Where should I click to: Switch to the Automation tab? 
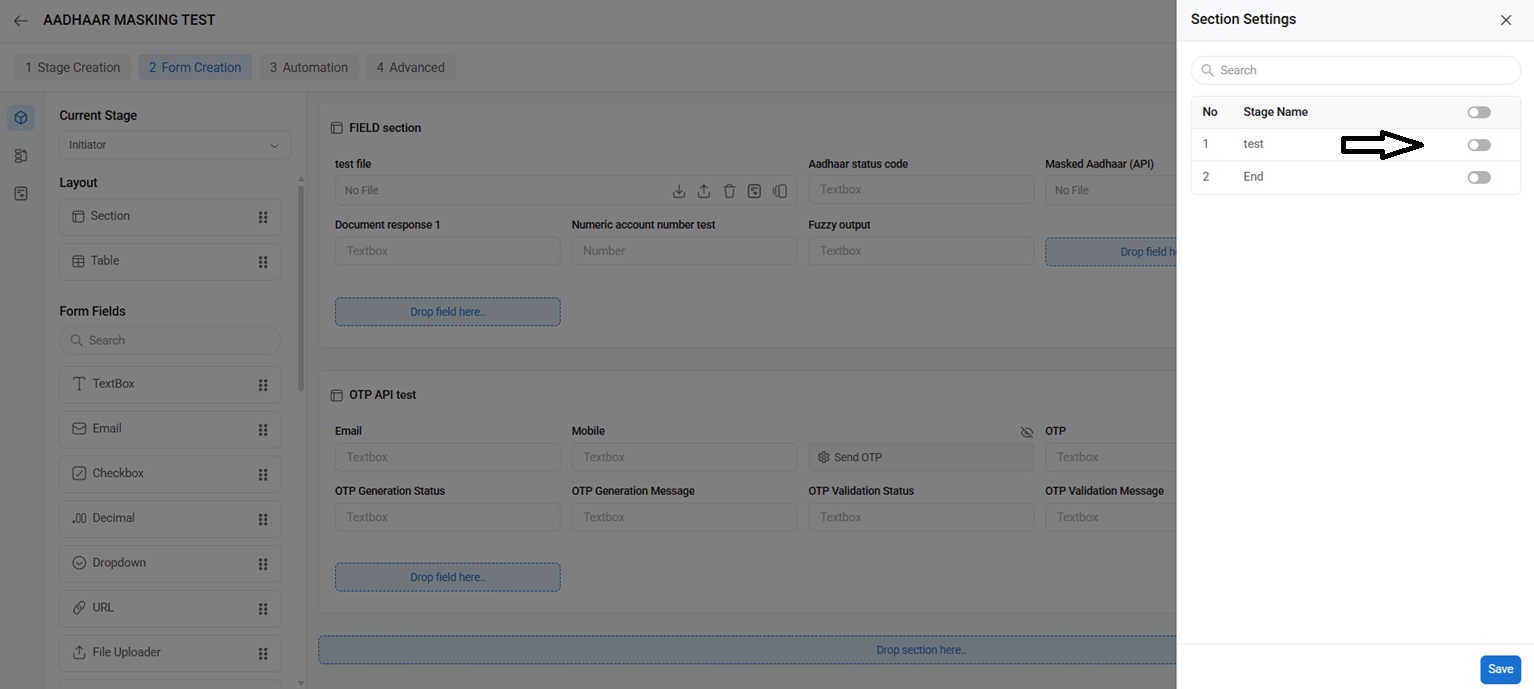click(309, 68)
